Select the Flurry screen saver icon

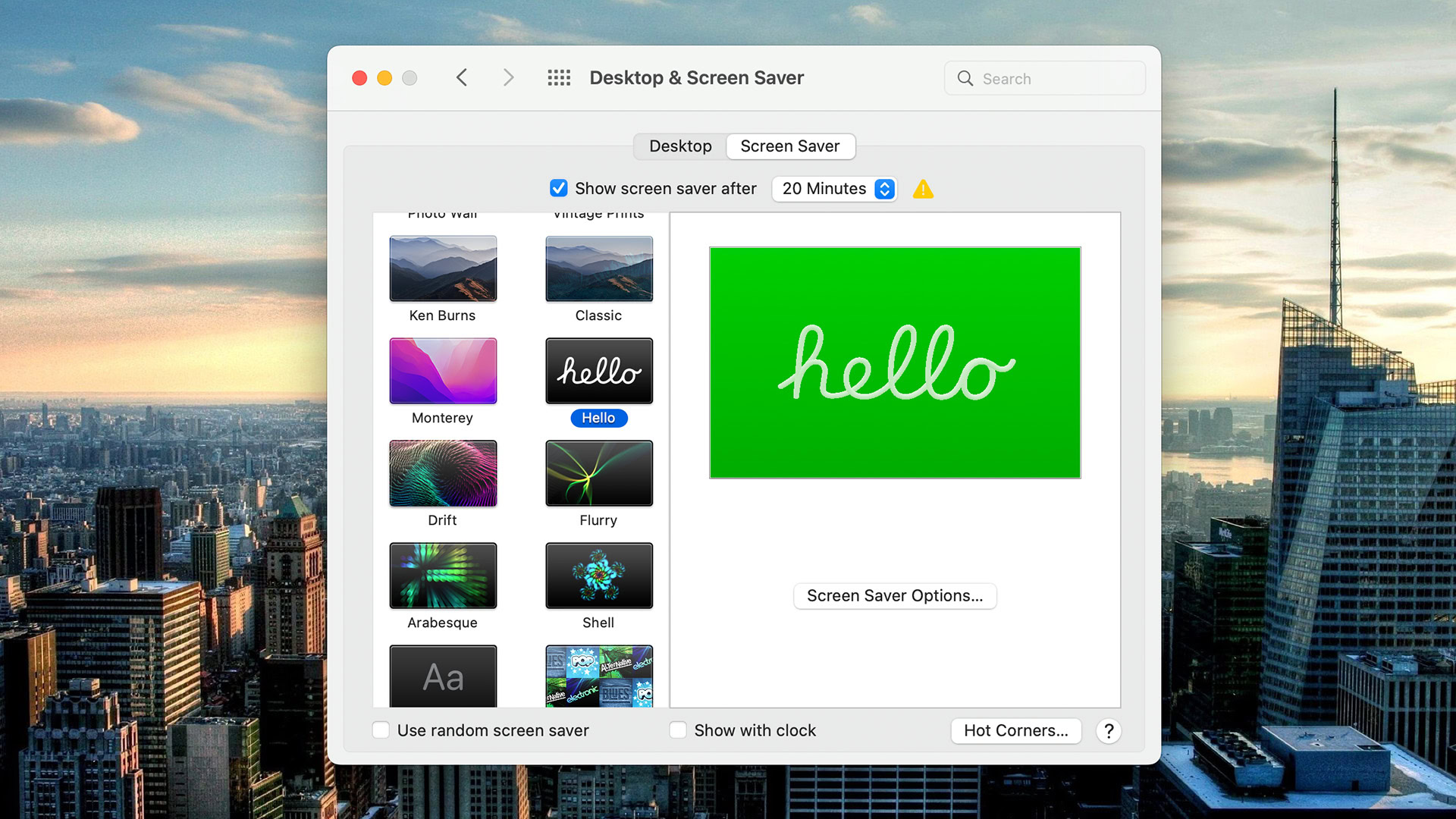598,473
